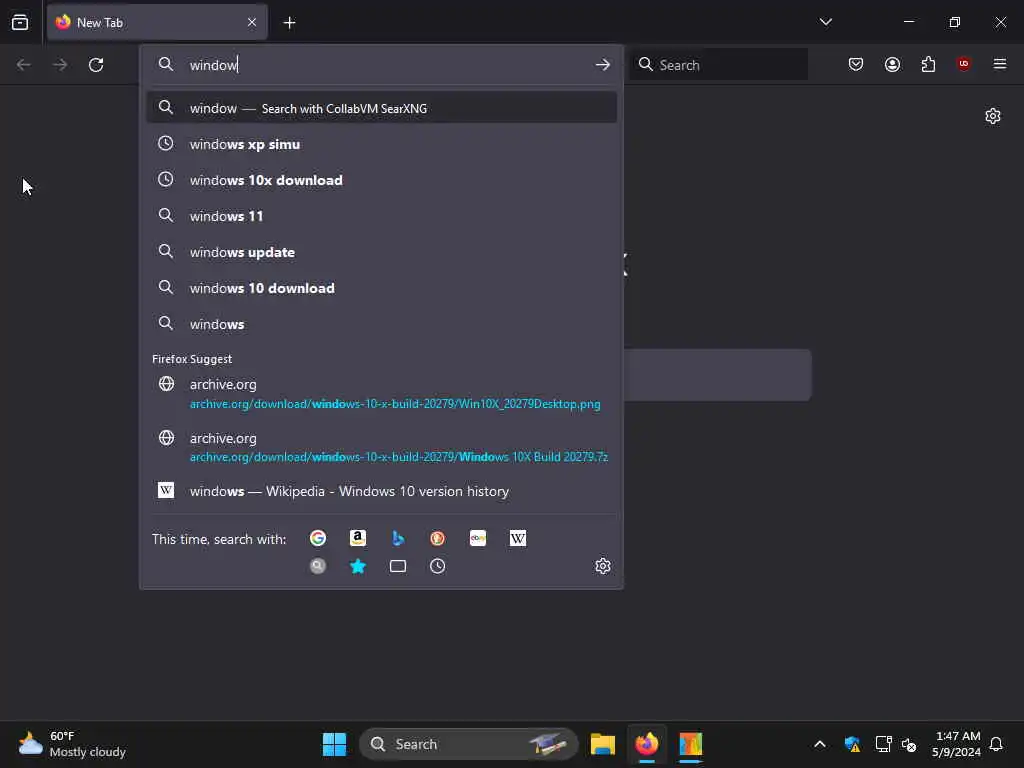The width and height of the screenshot is (1024, 768).
Task: Select suggestion 'windows xp simu'
Action: (x=381, y=144)
